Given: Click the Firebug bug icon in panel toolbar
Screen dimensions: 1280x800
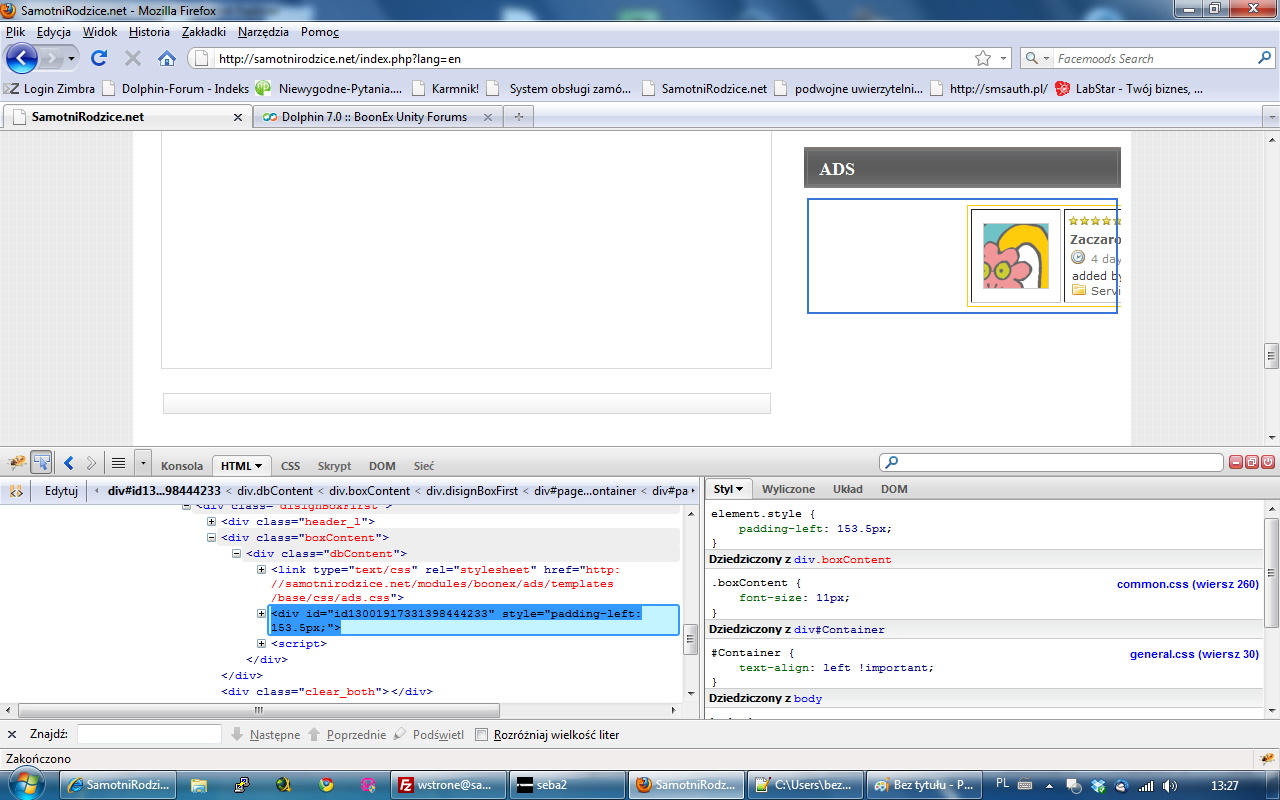Looking at the screenshot, I should click(17, 463).
